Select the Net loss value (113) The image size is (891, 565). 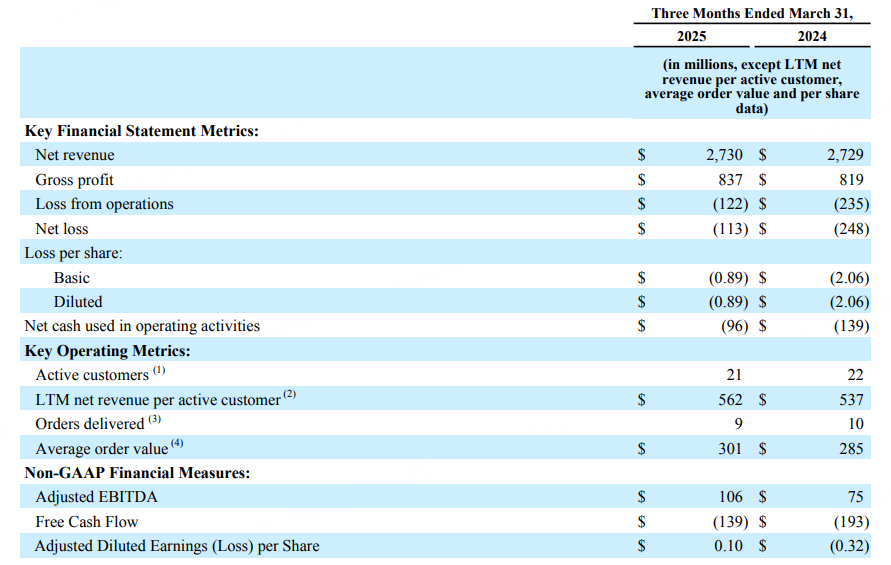point(730,229)
